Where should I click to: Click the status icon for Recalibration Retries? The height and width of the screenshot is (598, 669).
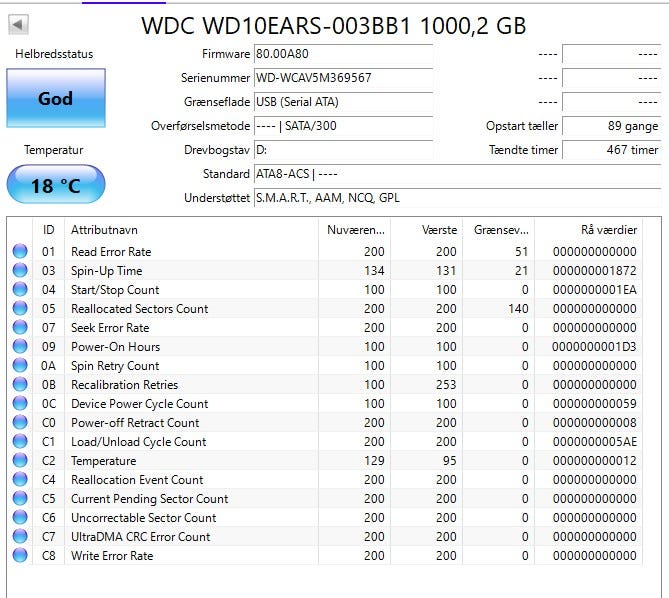pyautogui.click(x=20, y=384)
